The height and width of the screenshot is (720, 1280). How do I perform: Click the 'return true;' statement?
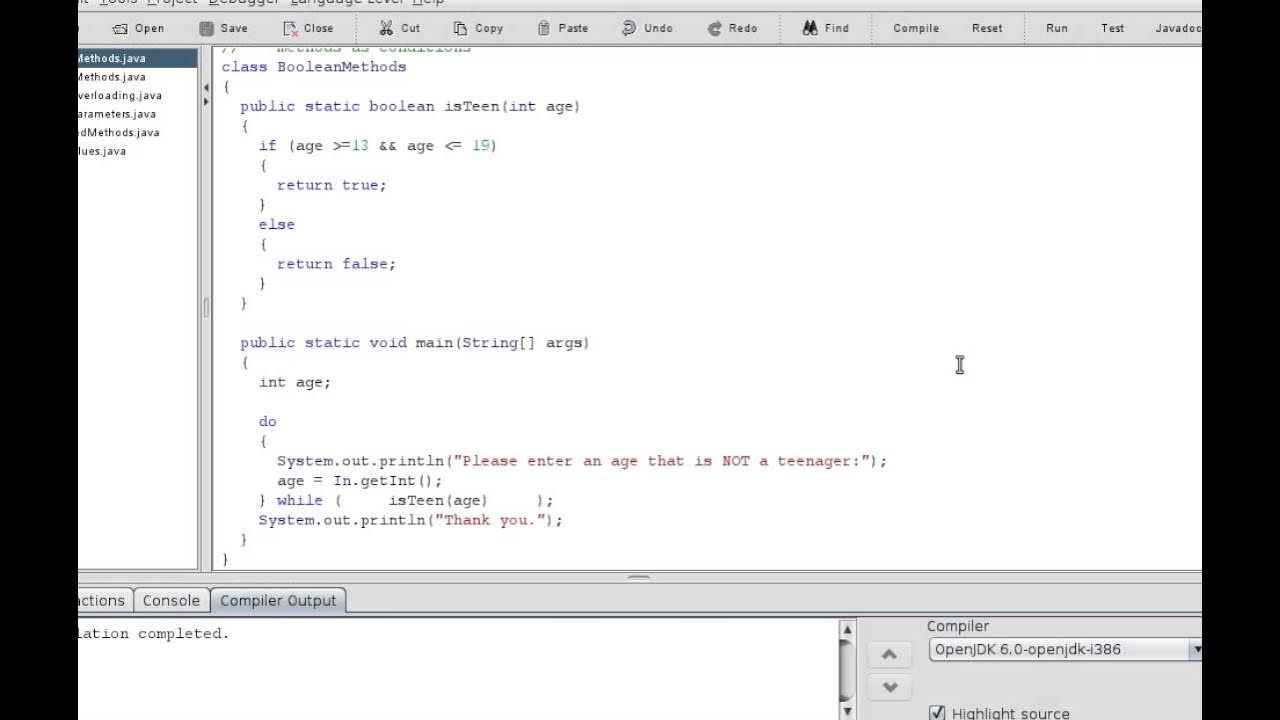click(332, 185)
